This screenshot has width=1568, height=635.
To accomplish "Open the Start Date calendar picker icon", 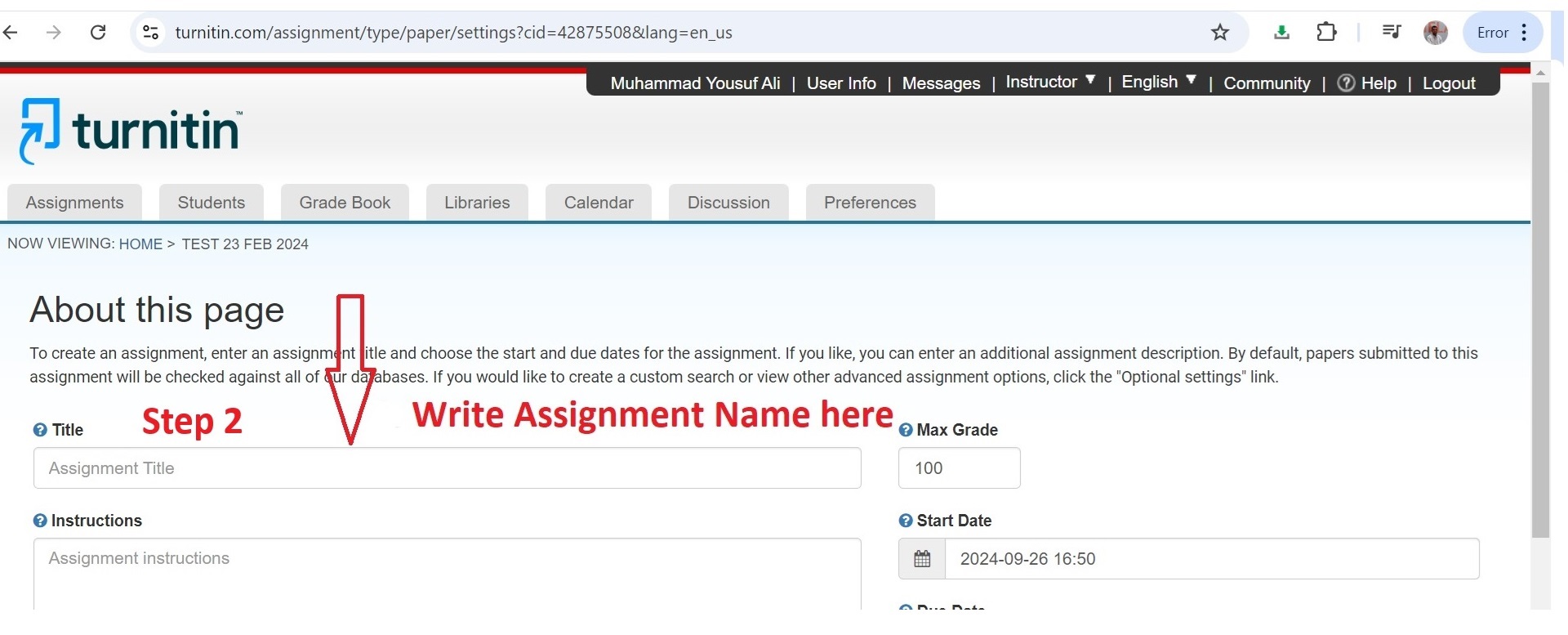I will 922,559.
